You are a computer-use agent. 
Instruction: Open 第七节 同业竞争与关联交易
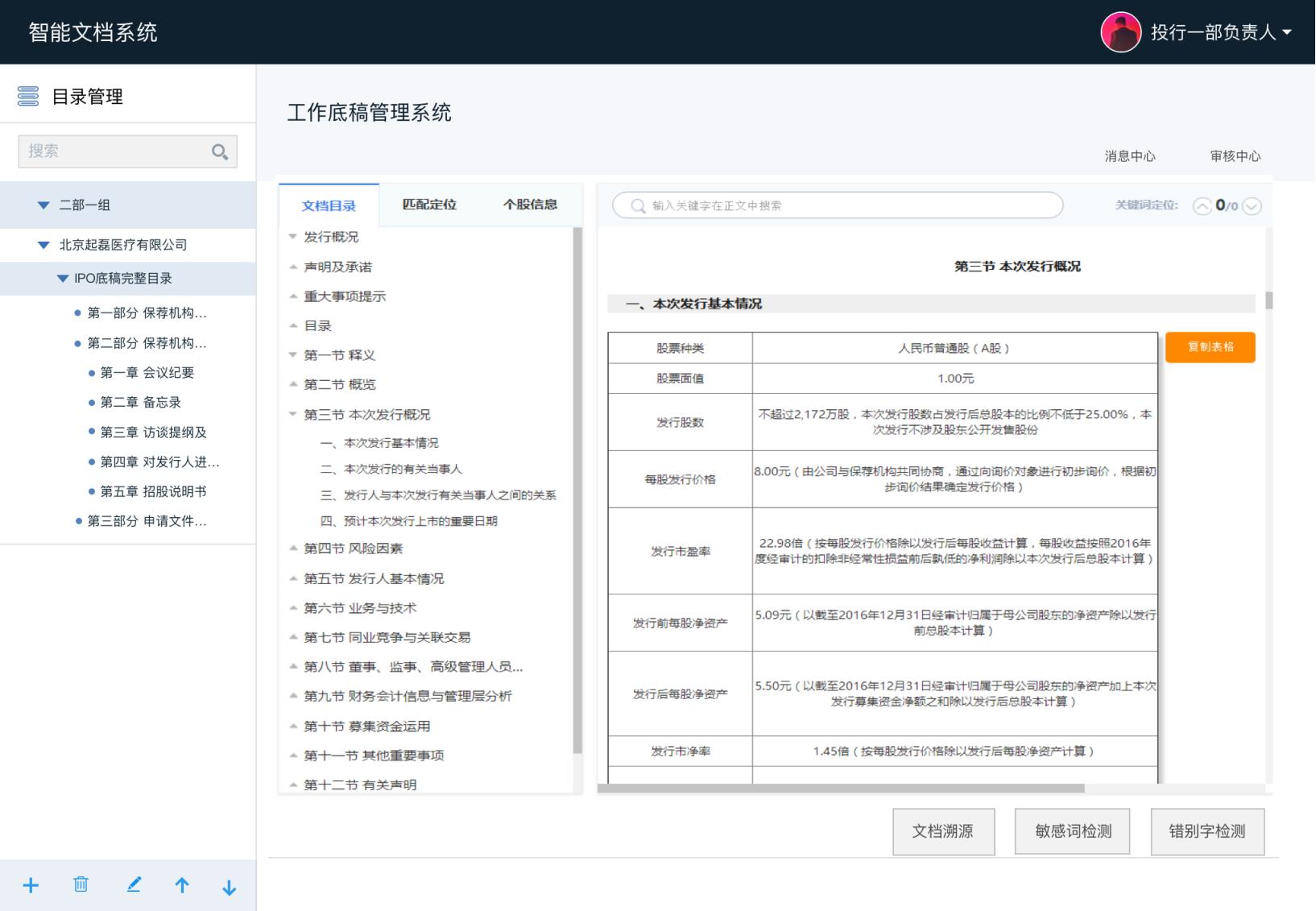pos(387,638)
